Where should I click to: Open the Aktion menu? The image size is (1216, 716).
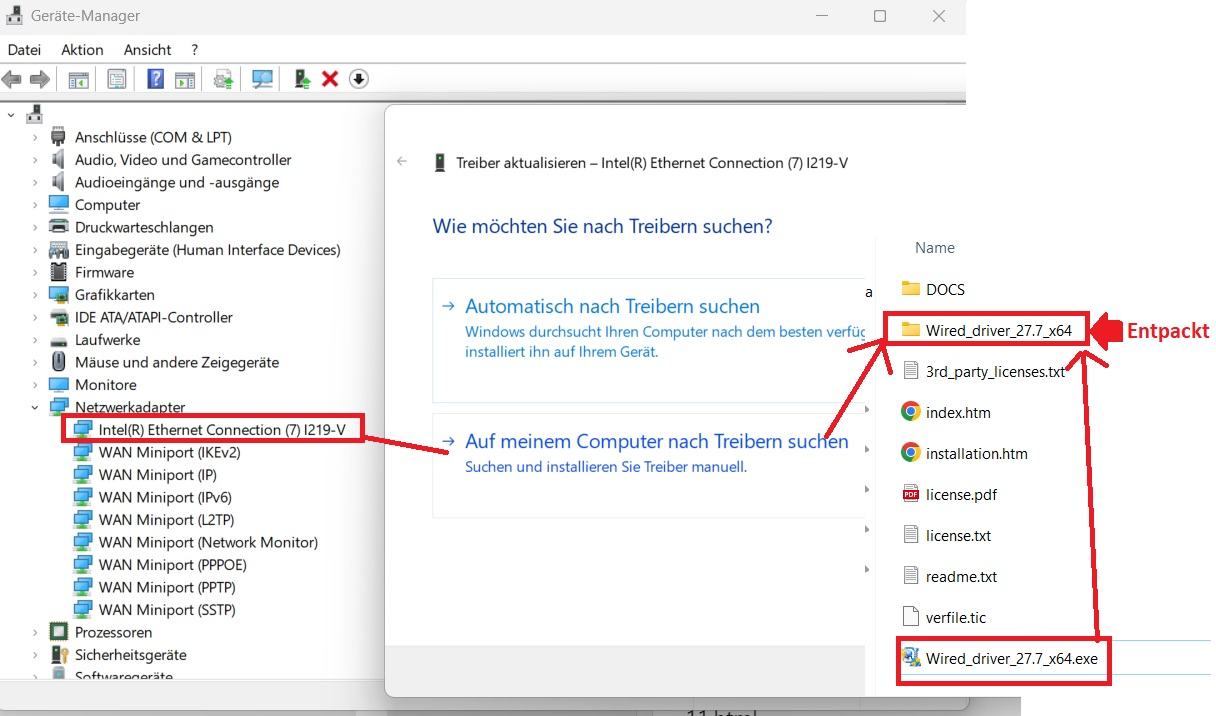point(82,49)
